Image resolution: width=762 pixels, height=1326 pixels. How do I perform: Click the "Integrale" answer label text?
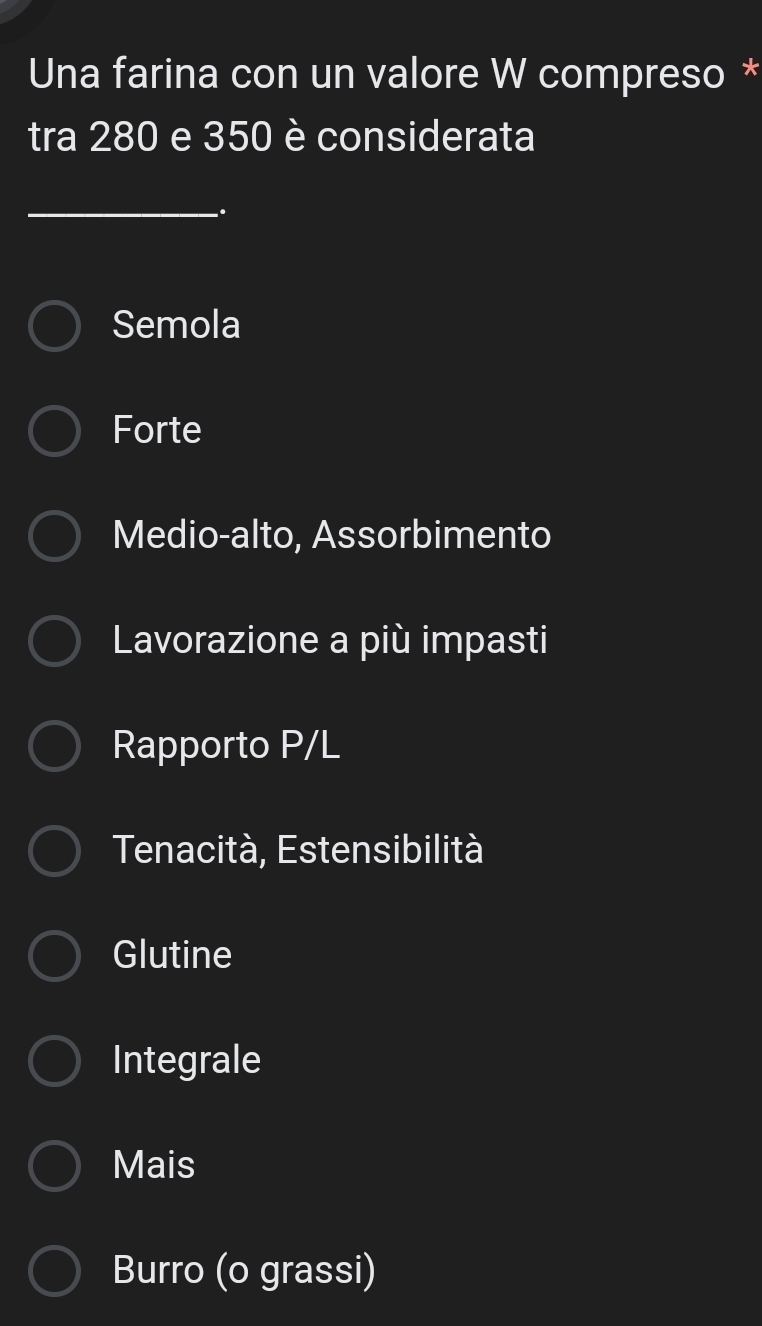(x=187, y=1060)
